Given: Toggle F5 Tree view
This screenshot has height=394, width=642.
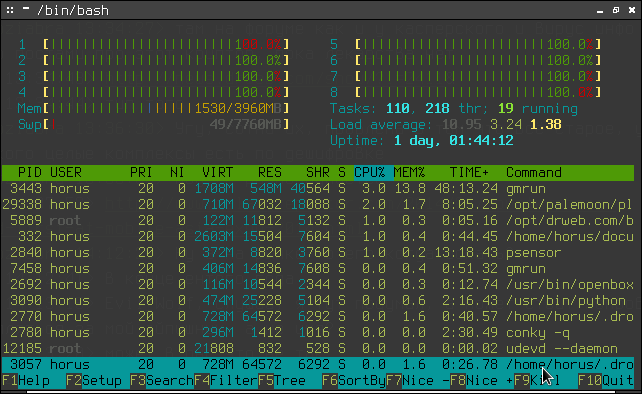Looking at the screenshot, I should tap(282, 380).
